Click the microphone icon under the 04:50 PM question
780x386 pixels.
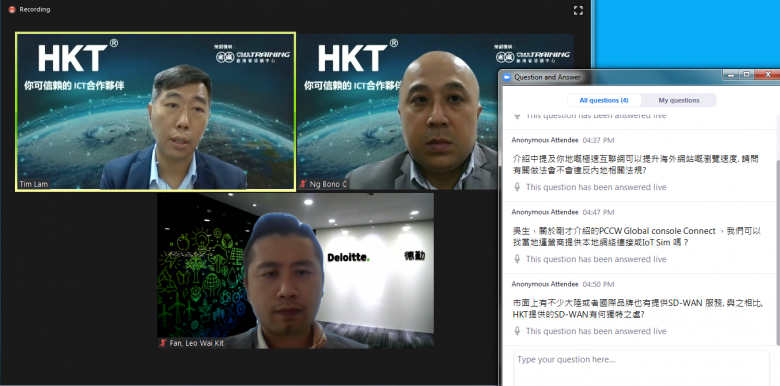[x=517, y=331]
